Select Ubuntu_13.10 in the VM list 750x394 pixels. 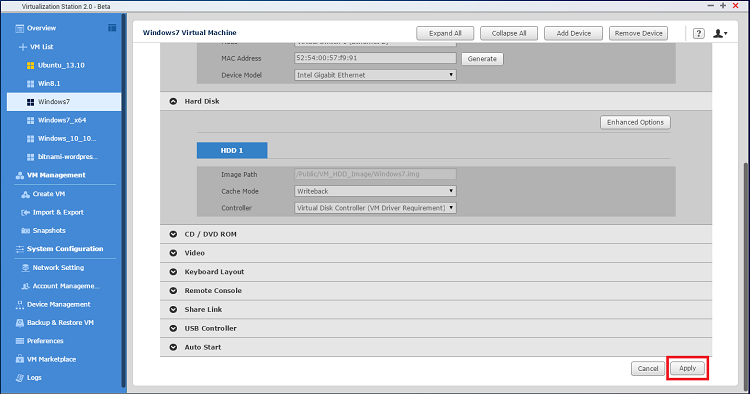point(61,66)
